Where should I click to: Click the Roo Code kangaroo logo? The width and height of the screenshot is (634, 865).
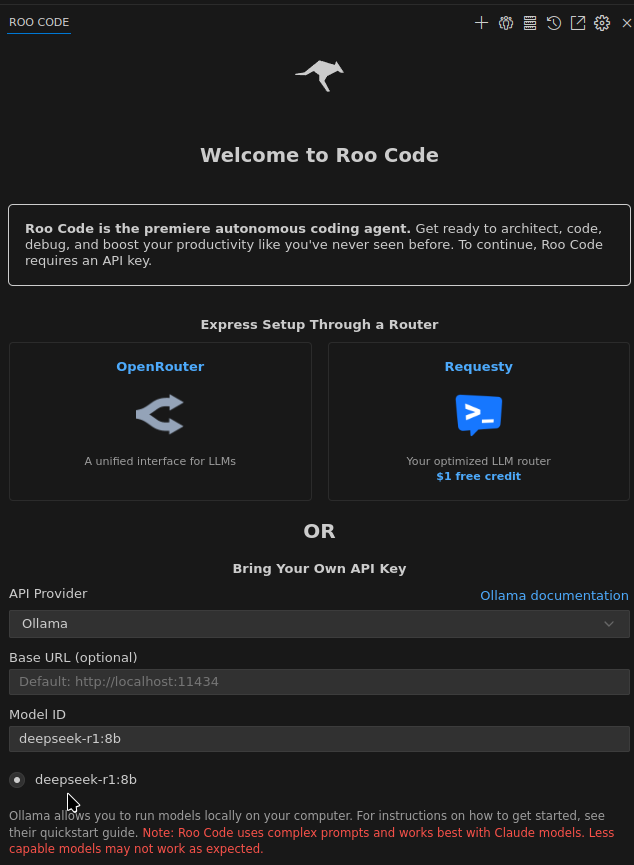point(319,76)
